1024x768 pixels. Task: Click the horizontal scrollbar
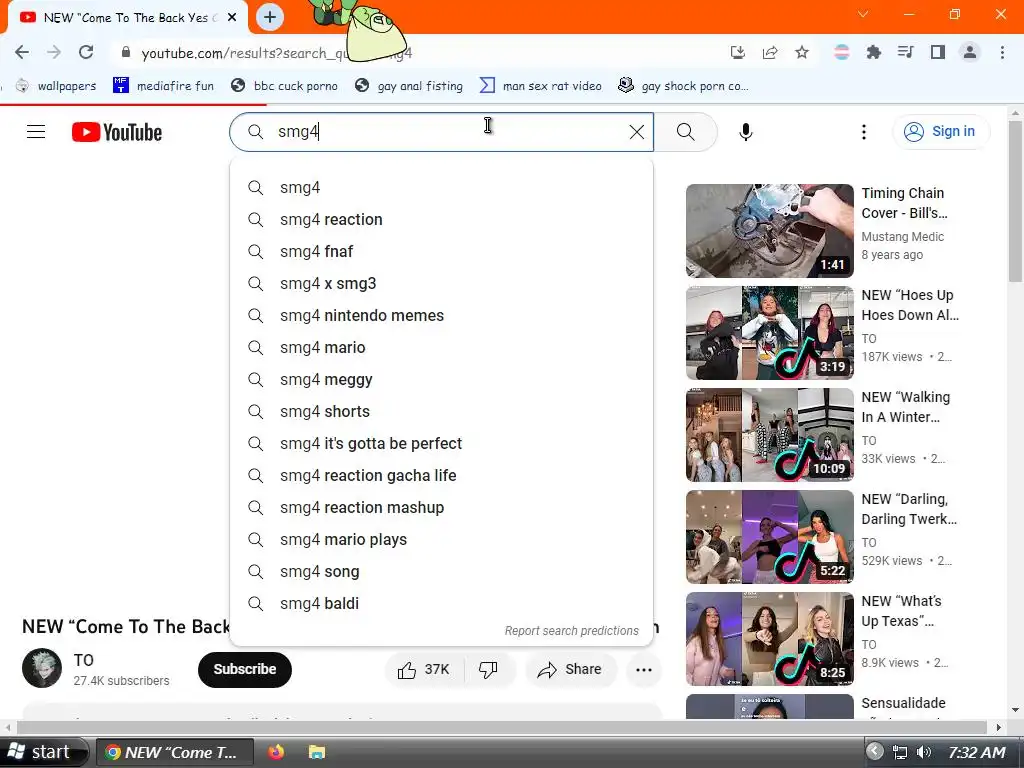click(x=502, y=727)
